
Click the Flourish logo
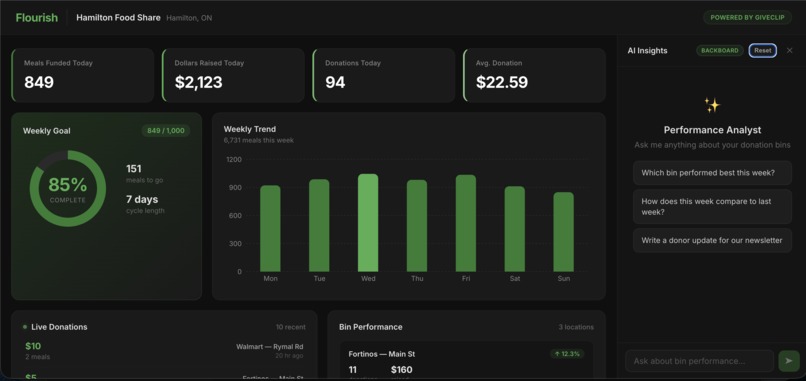click(36, 17)
